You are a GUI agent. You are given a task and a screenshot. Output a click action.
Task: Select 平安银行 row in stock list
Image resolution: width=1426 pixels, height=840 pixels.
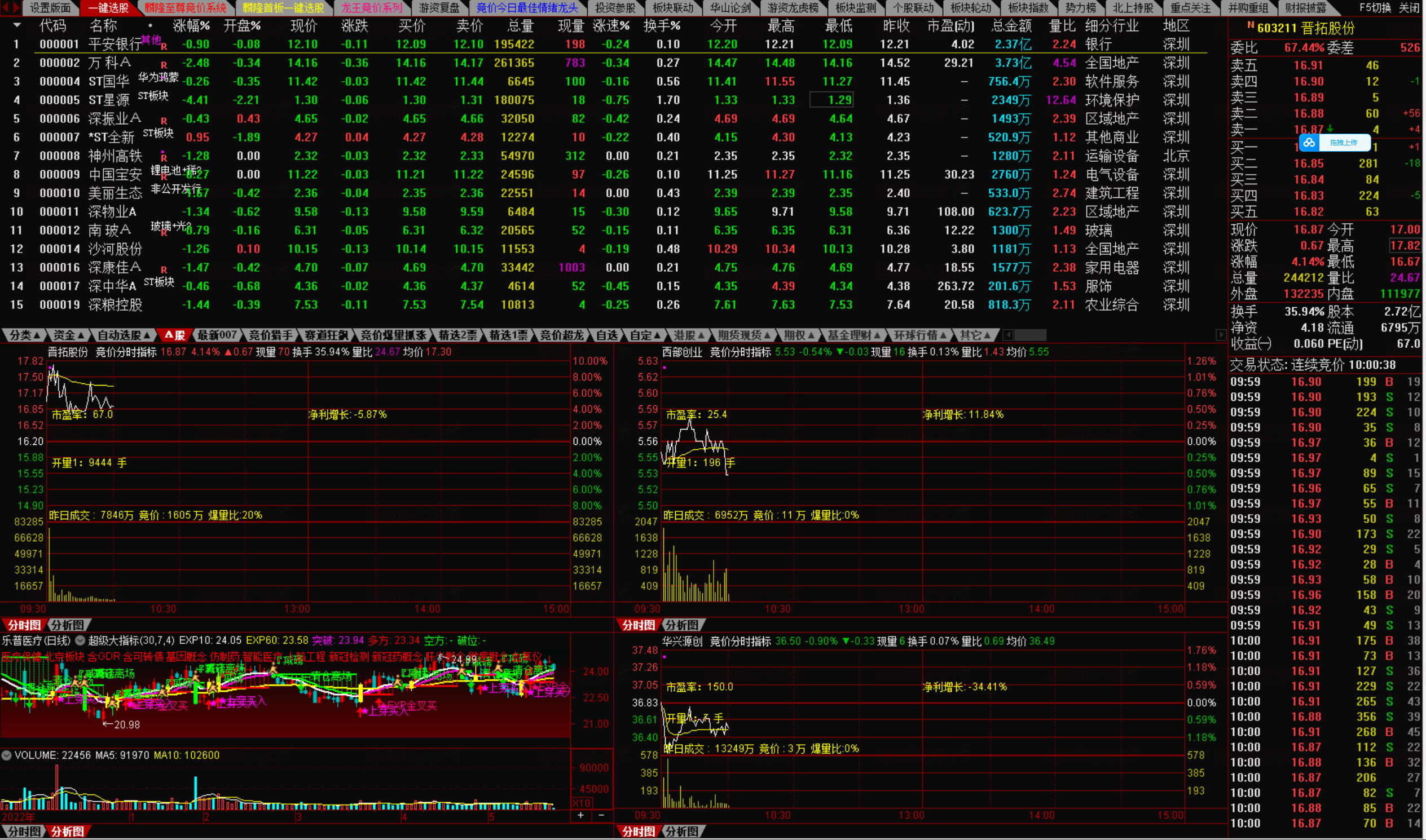point(115,44)
